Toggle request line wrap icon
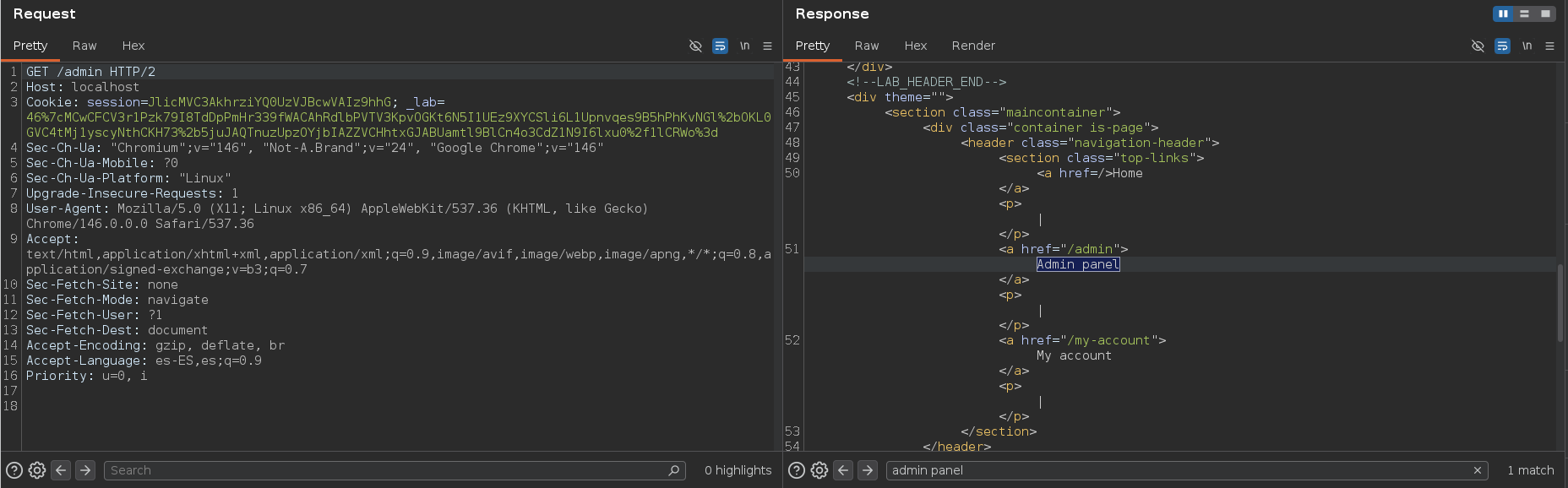The image size is (1568, 488). click(x=720, y=46)
